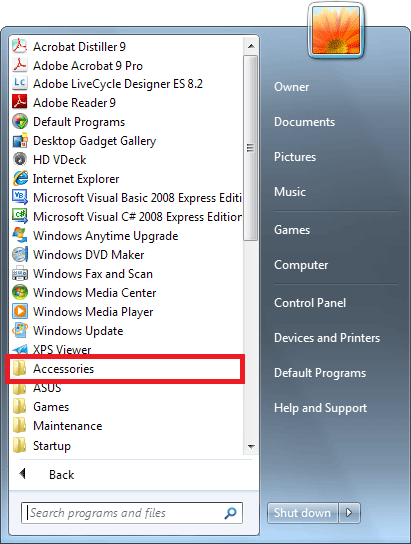Click the magnifier search icon
The height and width of the screenshot is (544, 411).
click(x=230, y=513)
